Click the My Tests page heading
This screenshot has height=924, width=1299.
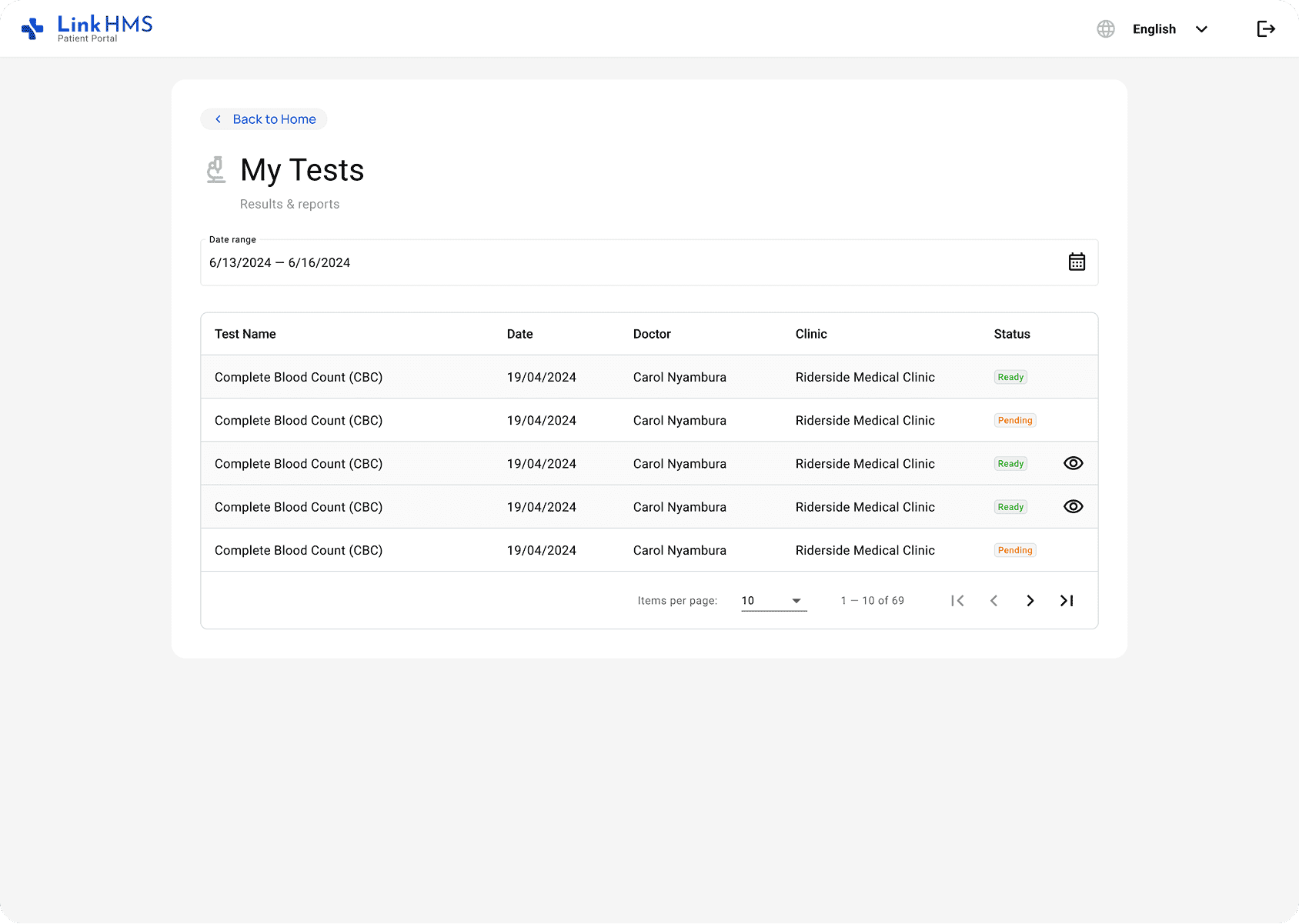click(302, 170)
